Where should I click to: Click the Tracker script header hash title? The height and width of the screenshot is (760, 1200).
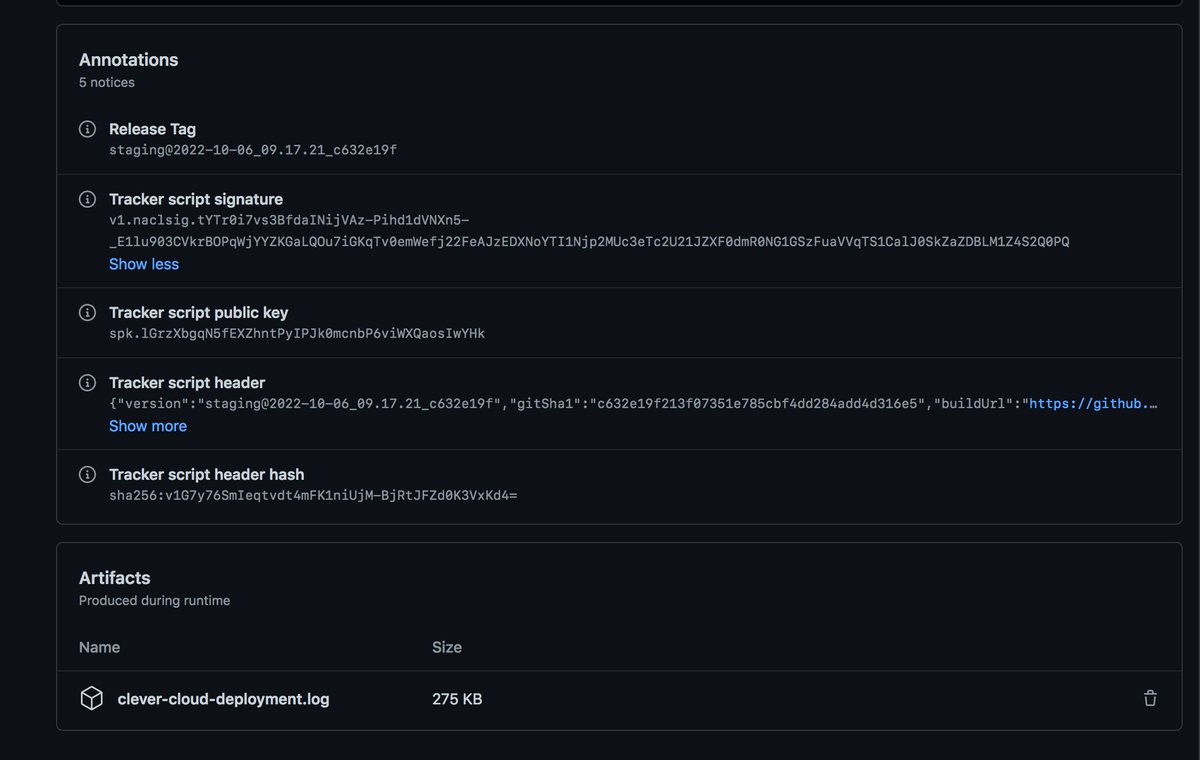(207, 474)
